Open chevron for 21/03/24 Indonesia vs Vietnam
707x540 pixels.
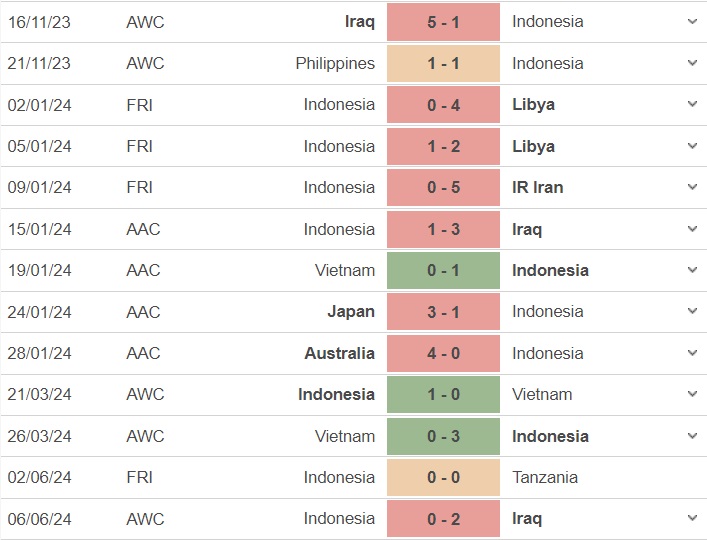(x=692, y=394)
